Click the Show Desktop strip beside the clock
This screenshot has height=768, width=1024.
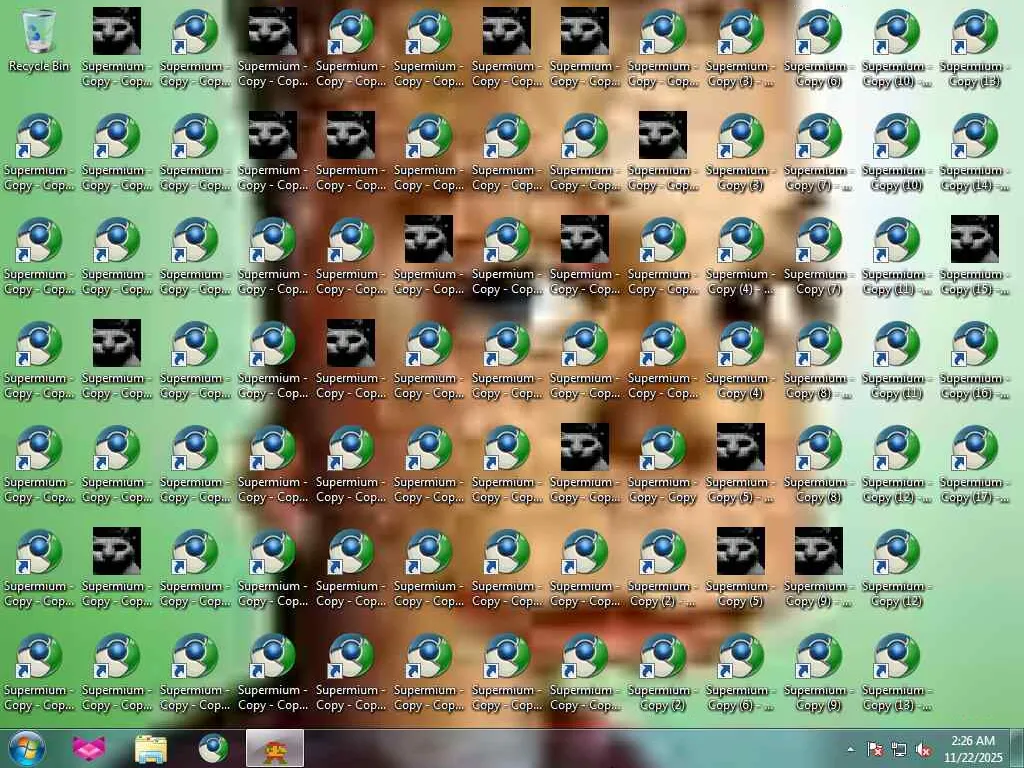(x=1017, y=748)
